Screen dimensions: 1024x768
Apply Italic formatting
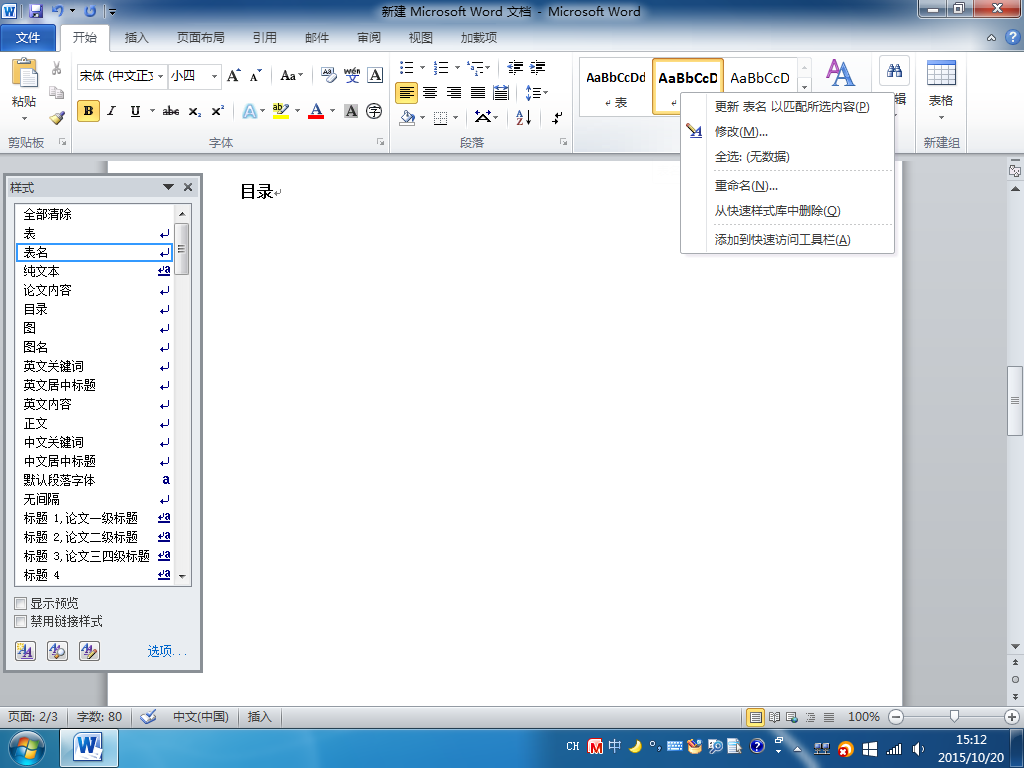click(112, 111)
